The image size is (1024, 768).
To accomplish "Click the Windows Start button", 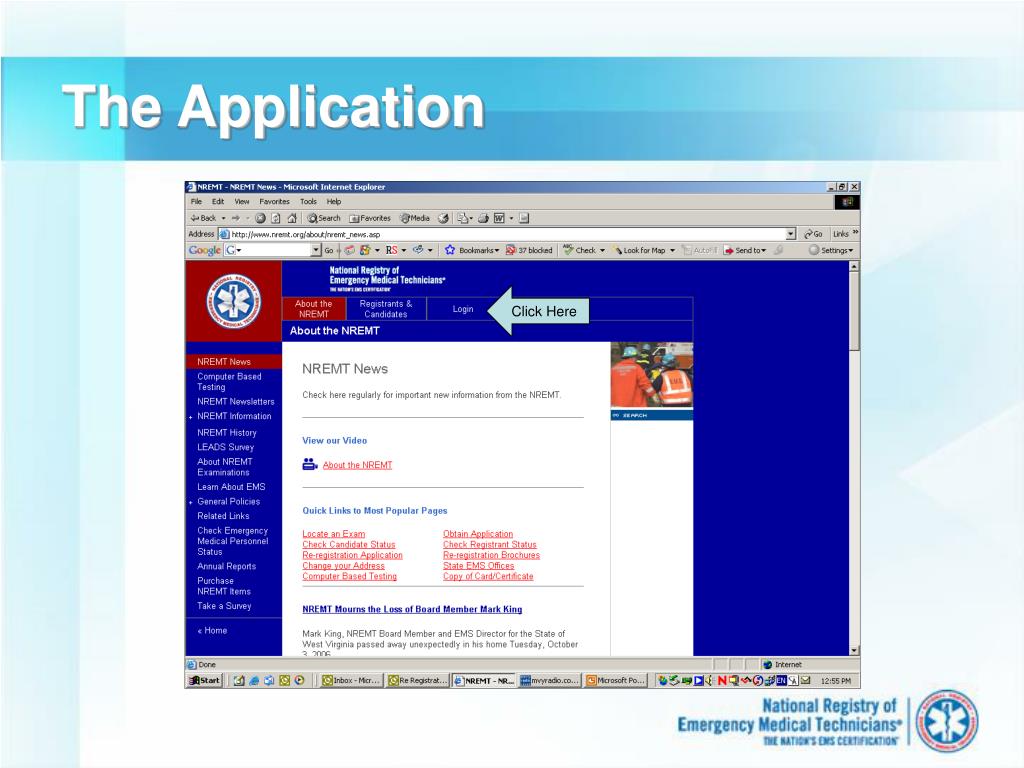I will point(205,680).
